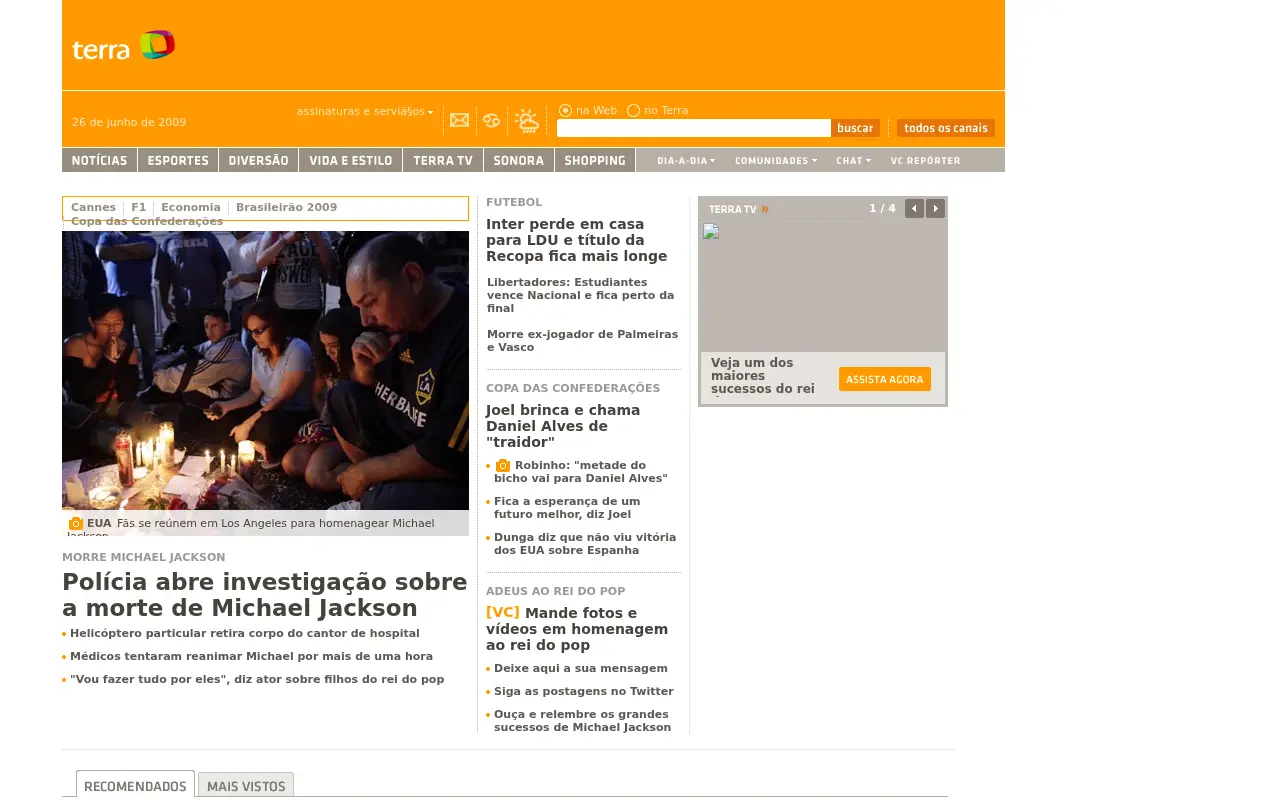Select the 'no Terra' search option
The height and width of the screenshot is (800, 1280).
pyautogui.click(x=633, y=110)
